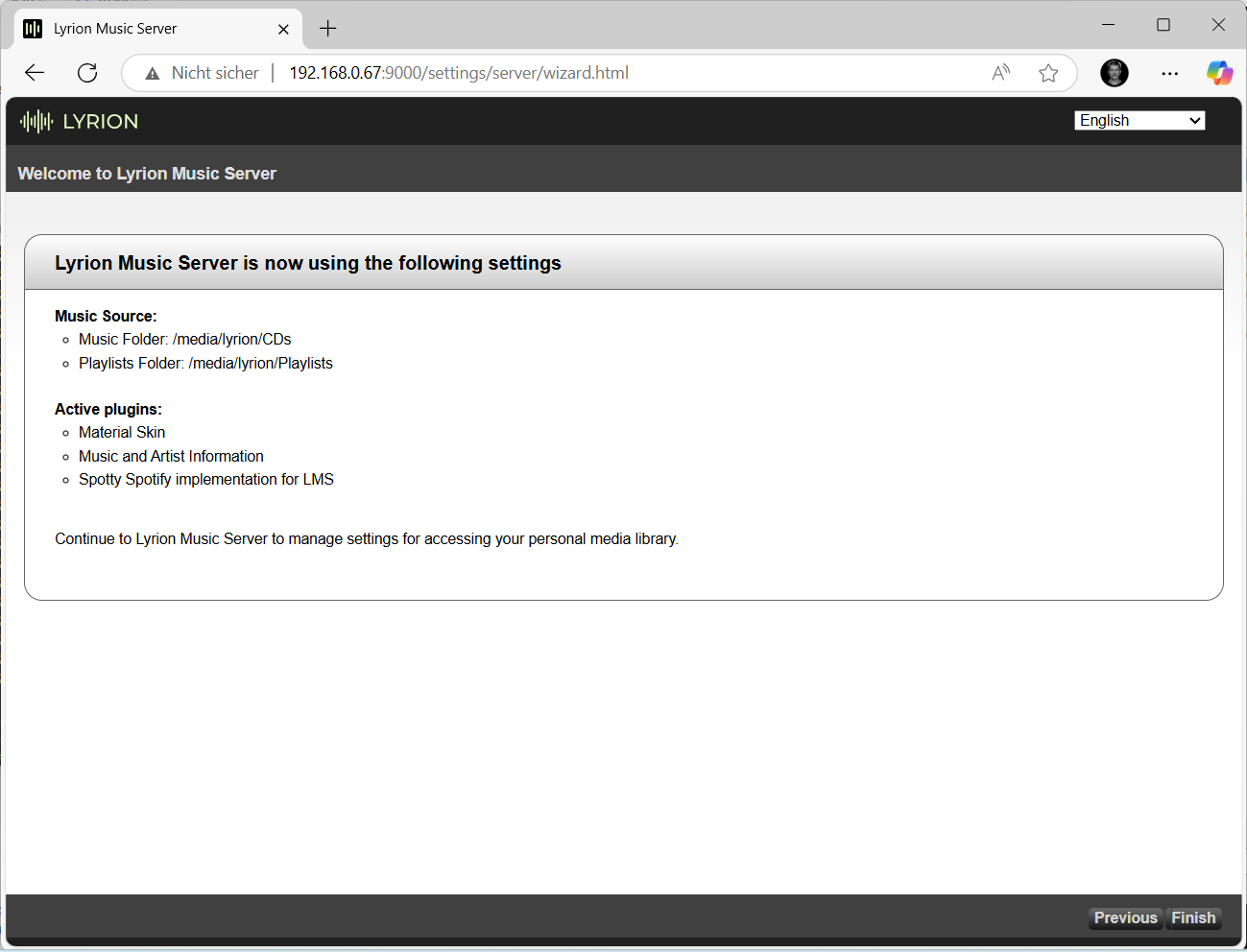This screenshot has height=952, width=1247.
Task: Click 'Spotty Spotify implementation for LMS' entry
Action: (206, 480)
